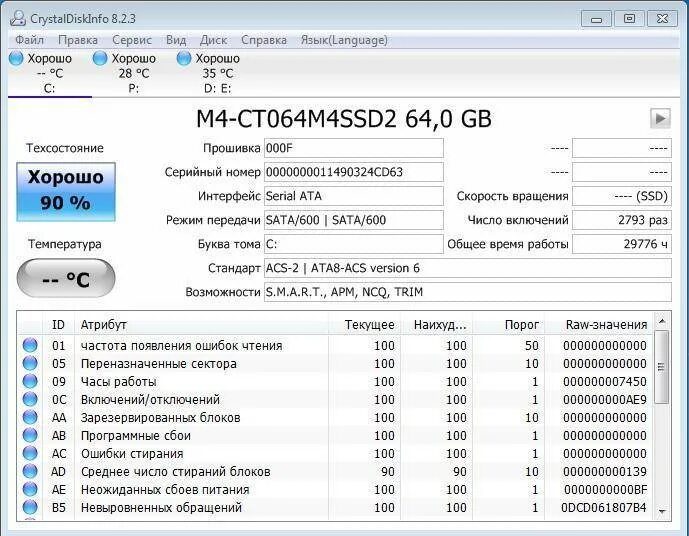Viewport: 689px width, 536px height.
Task: Click the disk title M4-CT064M4SSD2 64,0 GB
Action: 344,118
